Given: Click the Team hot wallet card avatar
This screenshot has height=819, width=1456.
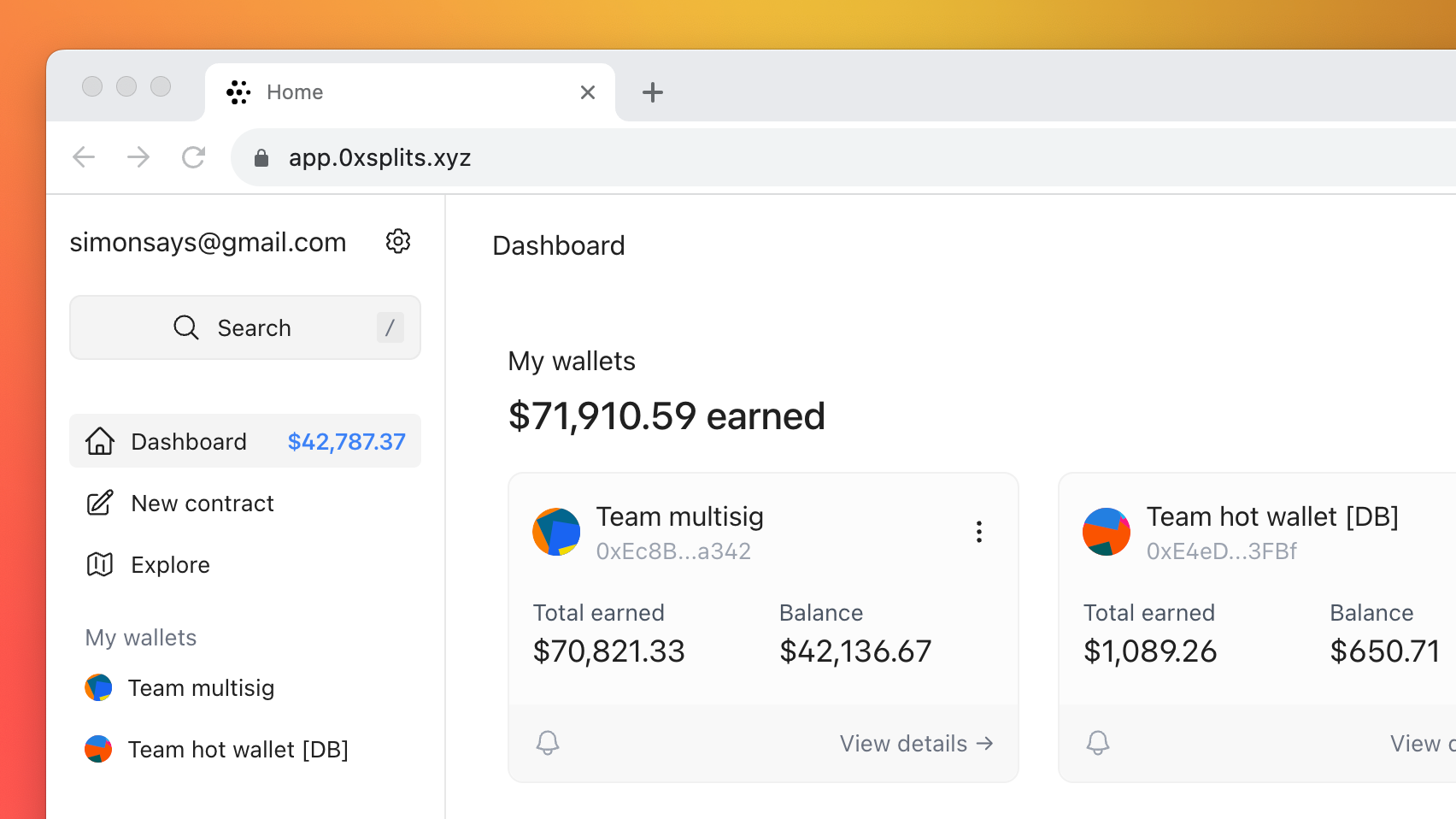Looking at the screenshot, I should pyautogui.click(x=1107, y=532).
